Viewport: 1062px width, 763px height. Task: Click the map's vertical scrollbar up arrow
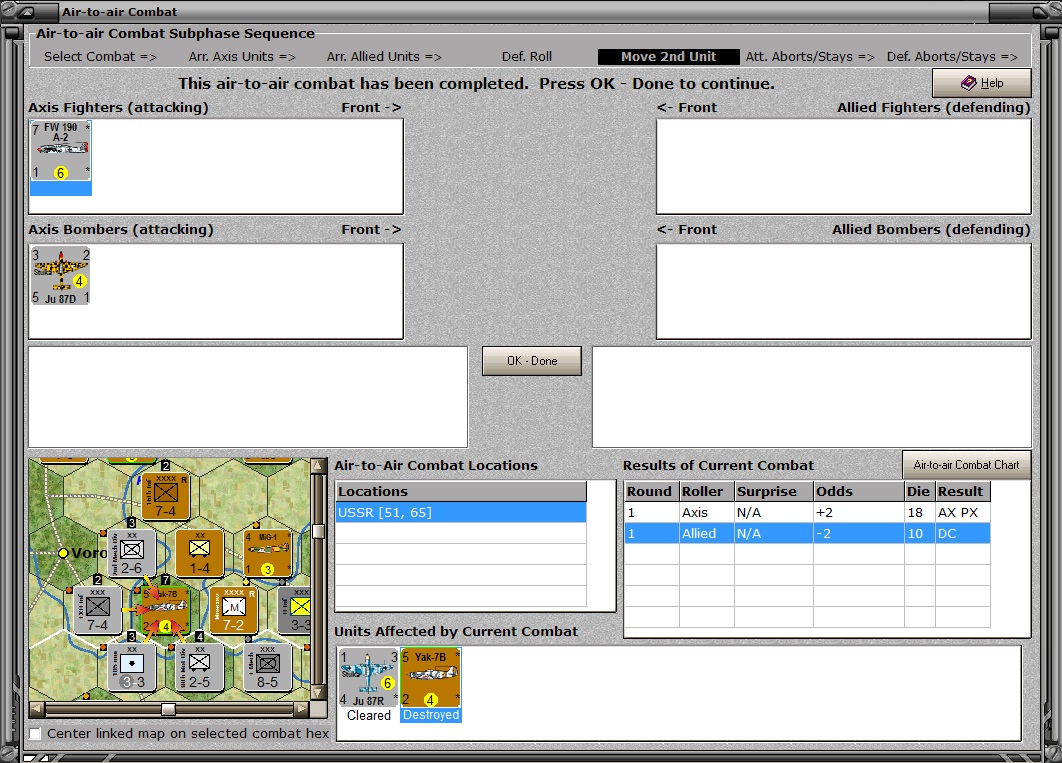[318, 466]
